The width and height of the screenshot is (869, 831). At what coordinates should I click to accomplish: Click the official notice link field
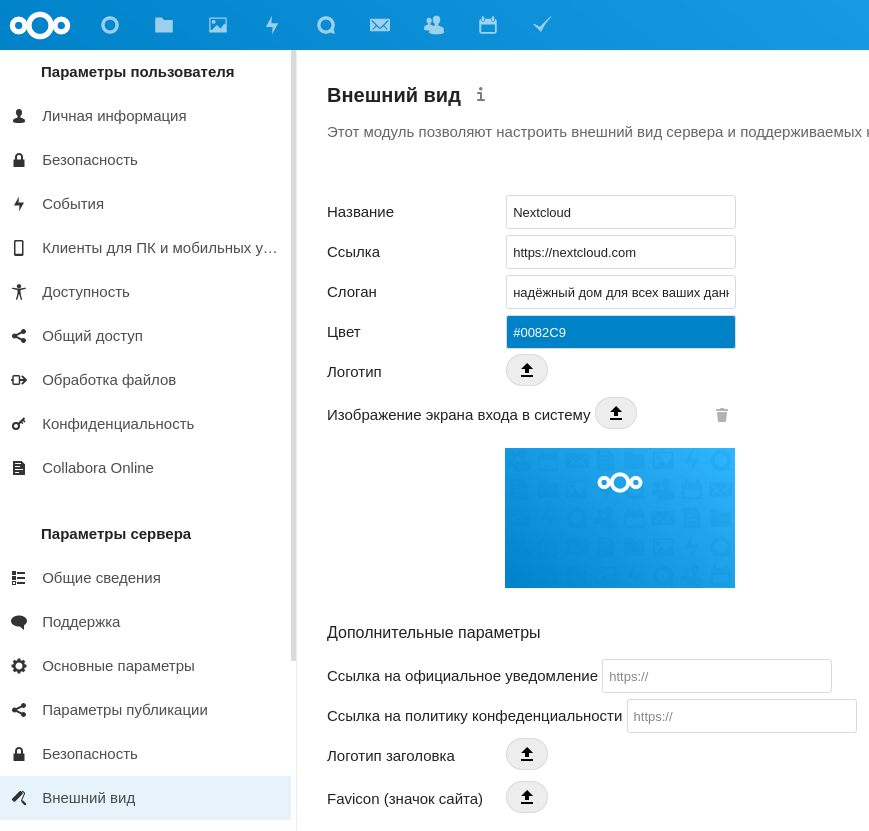717,676
